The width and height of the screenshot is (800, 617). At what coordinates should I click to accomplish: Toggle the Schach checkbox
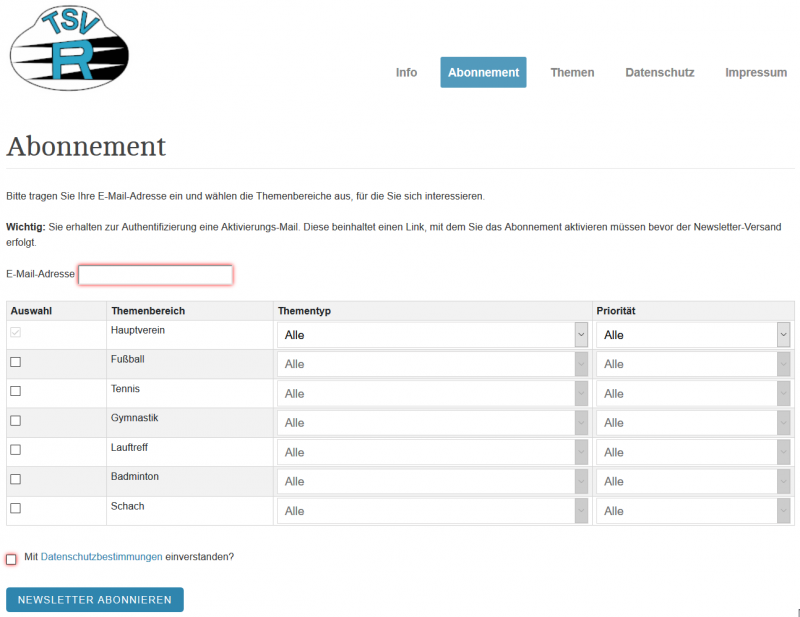(15, 508)
